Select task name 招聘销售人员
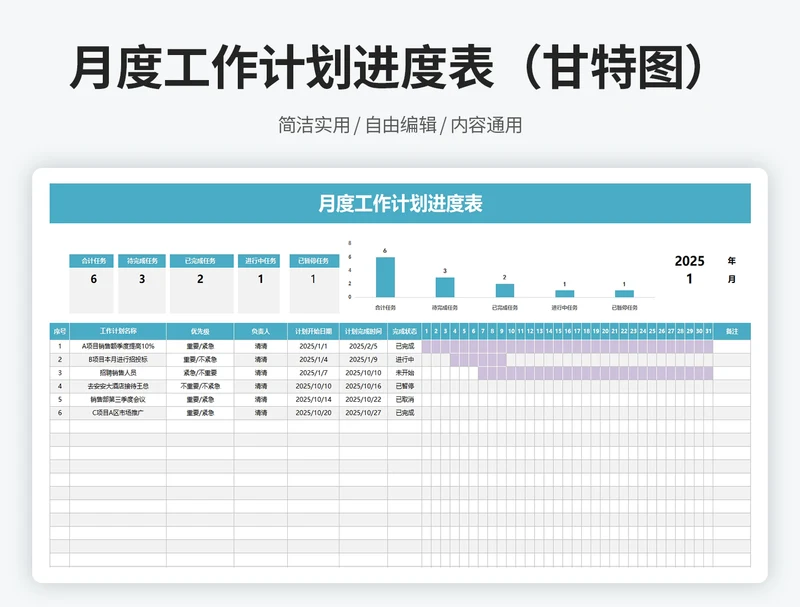 118,373
